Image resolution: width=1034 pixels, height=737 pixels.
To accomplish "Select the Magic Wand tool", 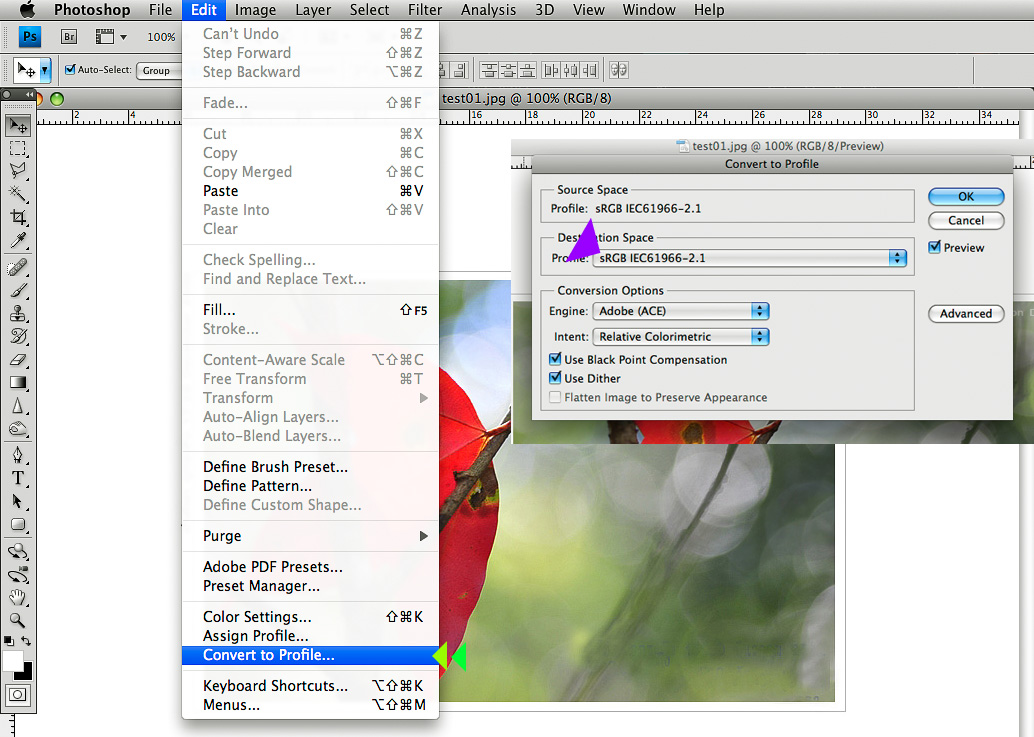I will pos(18,194).
